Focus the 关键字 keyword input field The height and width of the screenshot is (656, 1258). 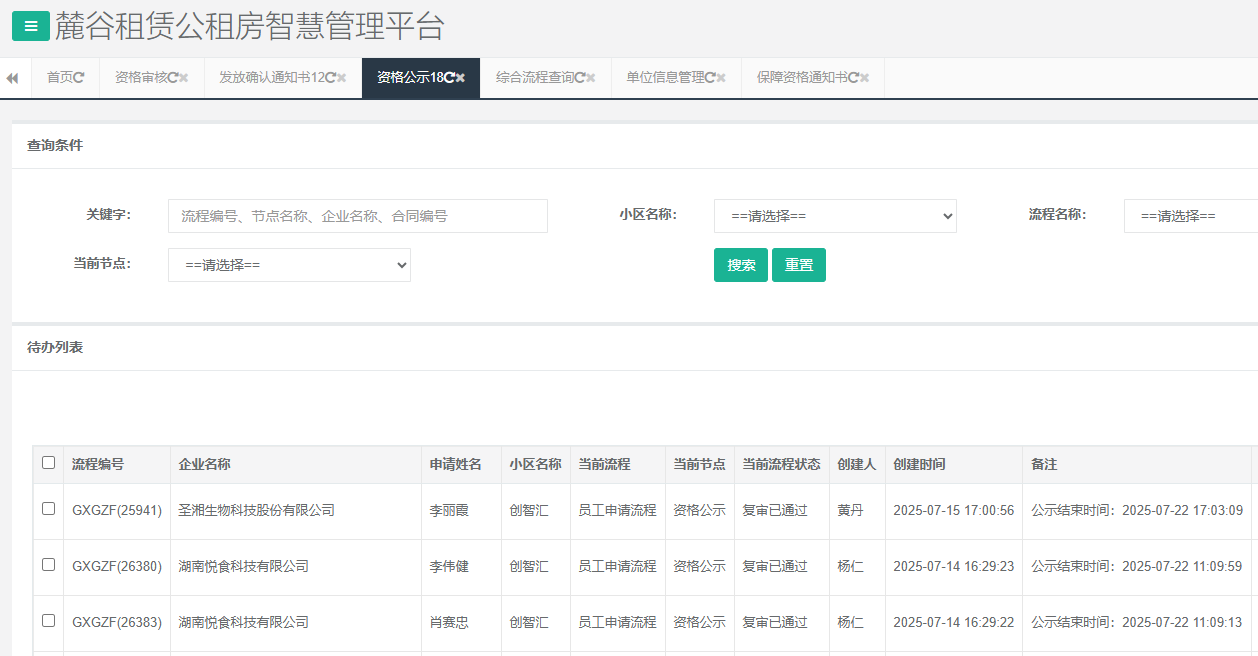tap(358, 216)
